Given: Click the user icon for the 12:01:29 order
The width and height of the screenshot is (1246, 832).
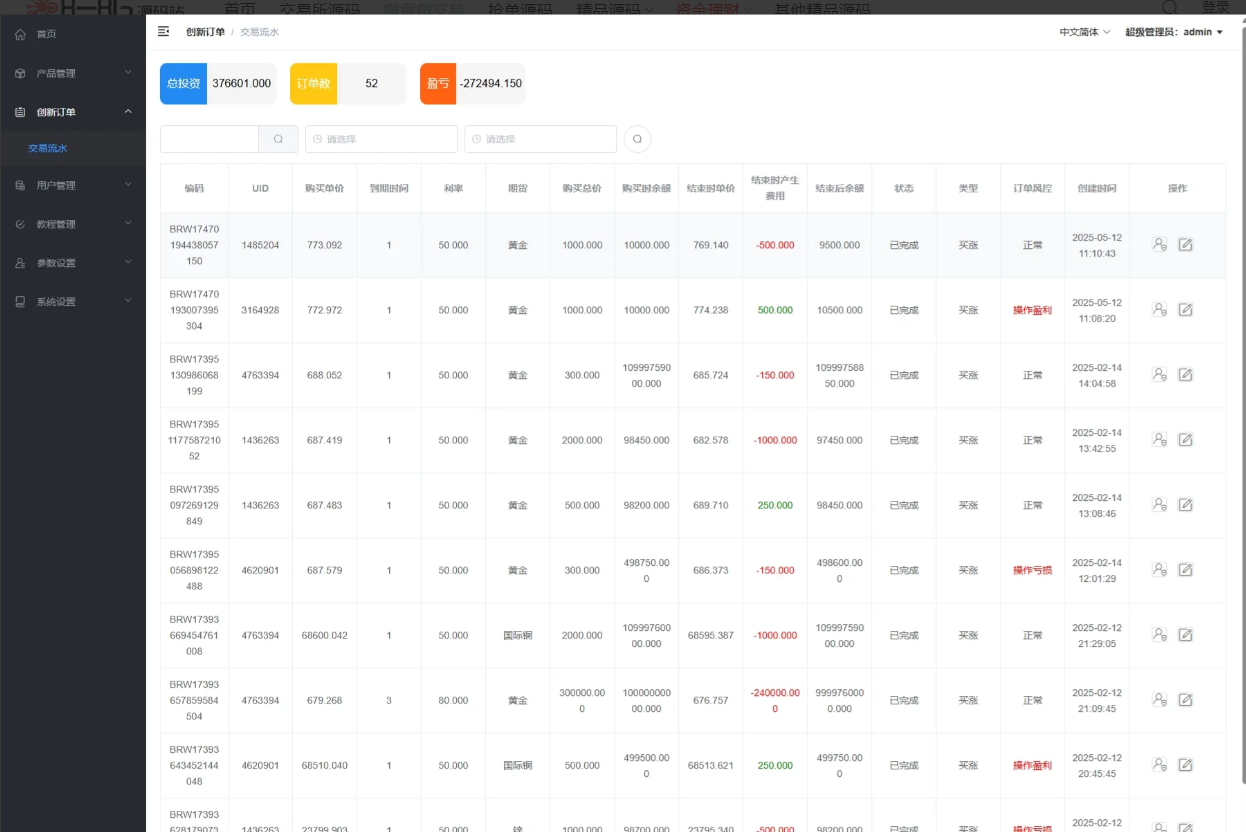Looking at the screenshot, I should 1159,570.
